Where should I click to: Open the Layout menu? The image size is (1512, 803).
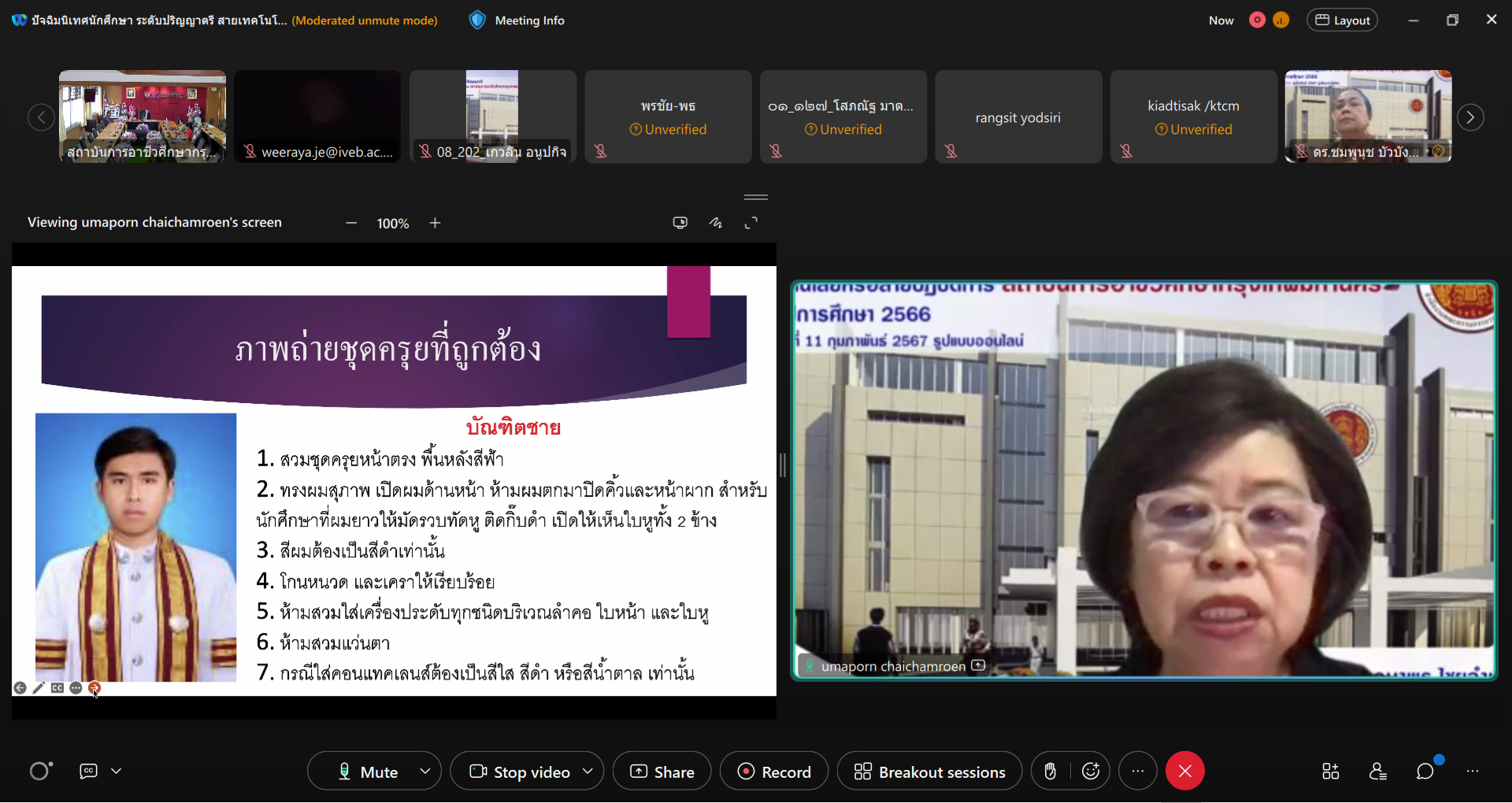[x=1342, y=20]
